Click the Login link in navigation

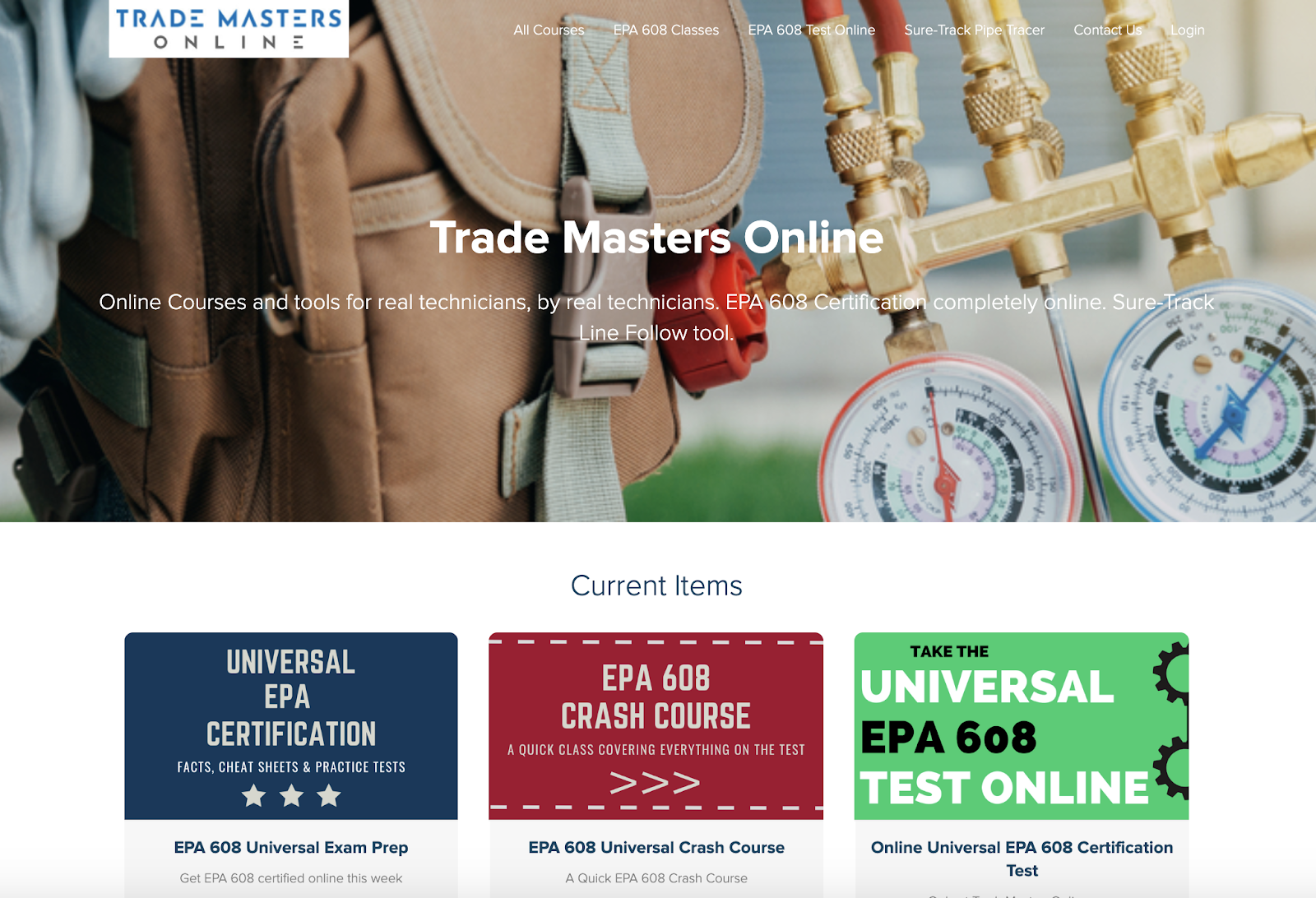pyautogui.click(x=1188, y=30)
